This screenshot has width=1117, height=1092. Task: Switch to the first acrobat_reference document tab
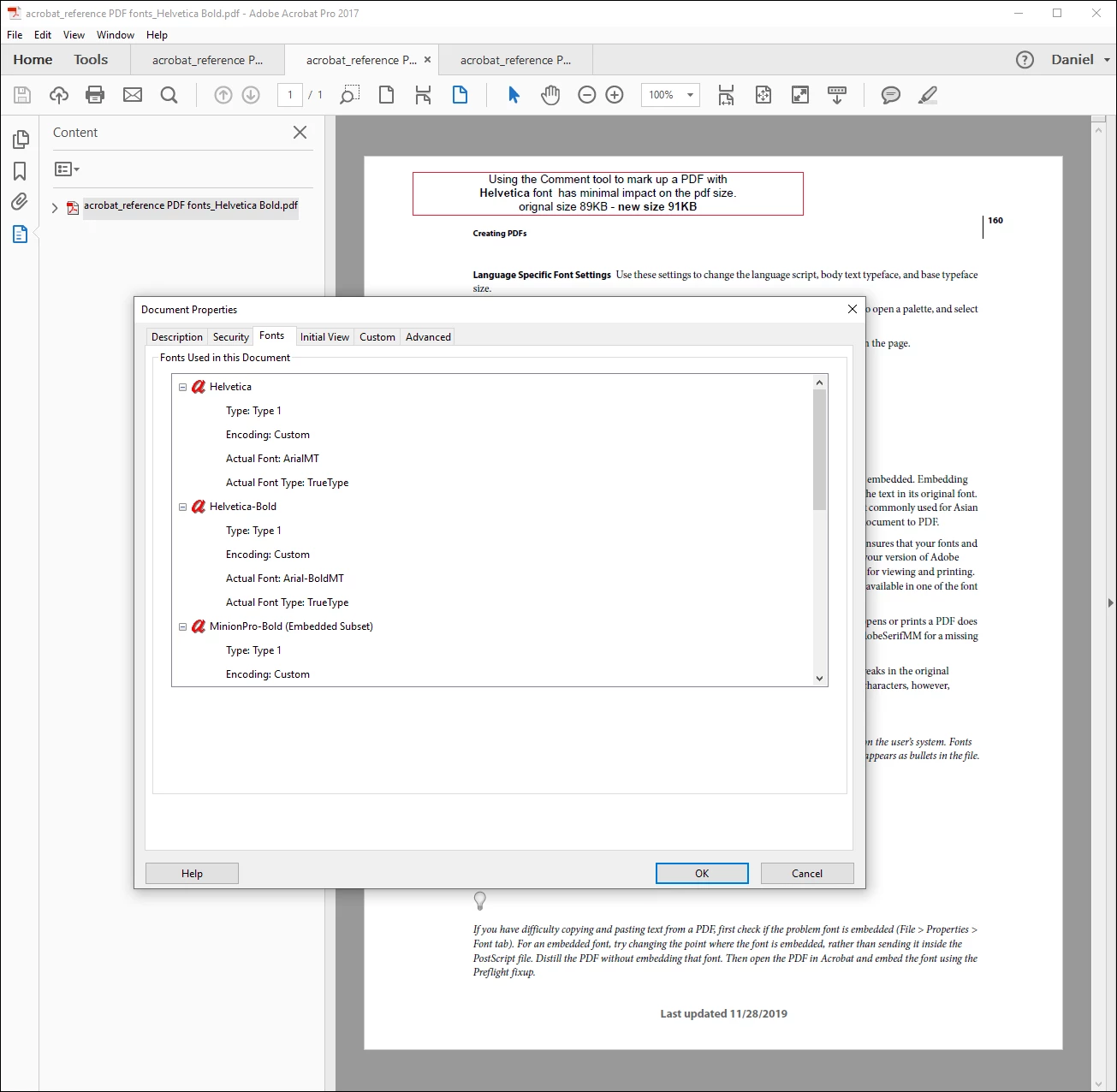207,60
